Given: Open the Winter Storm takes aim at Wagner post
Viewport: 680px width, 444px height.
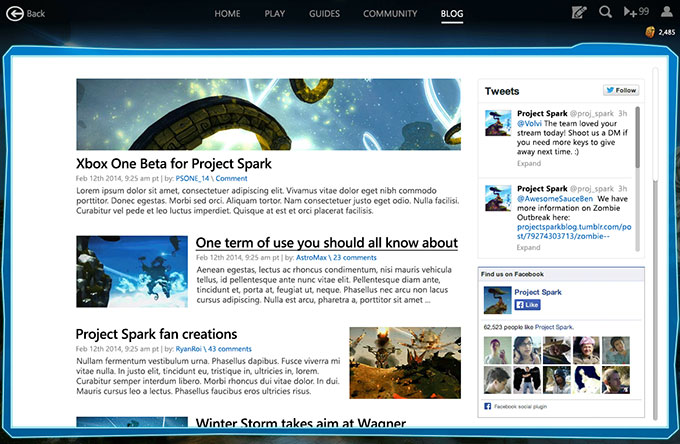Looking at the screenshot, I should tap(301, 422).
